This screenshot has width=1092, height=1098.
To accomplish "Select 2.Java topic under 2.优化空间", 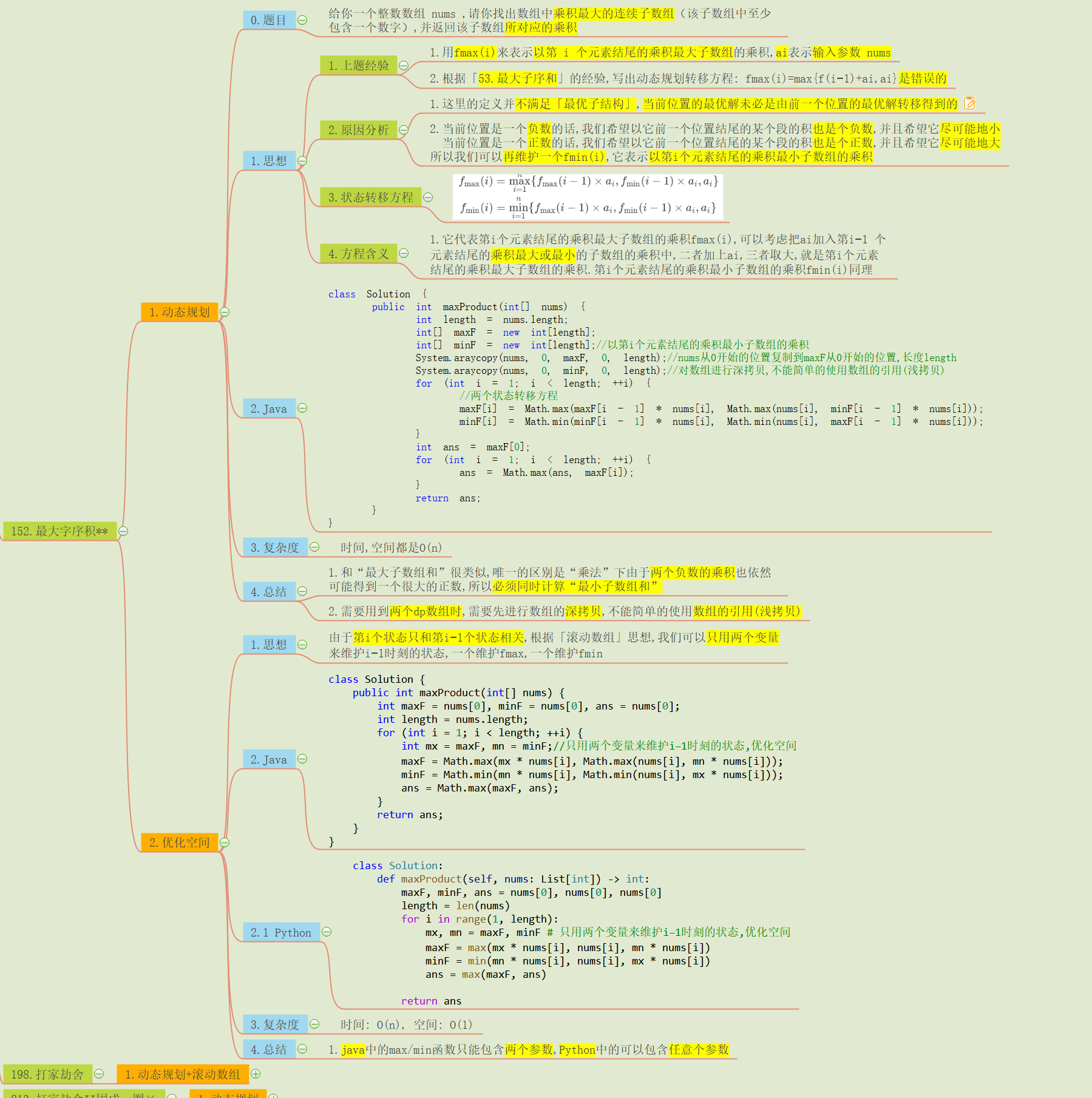I will coord(269,759).
